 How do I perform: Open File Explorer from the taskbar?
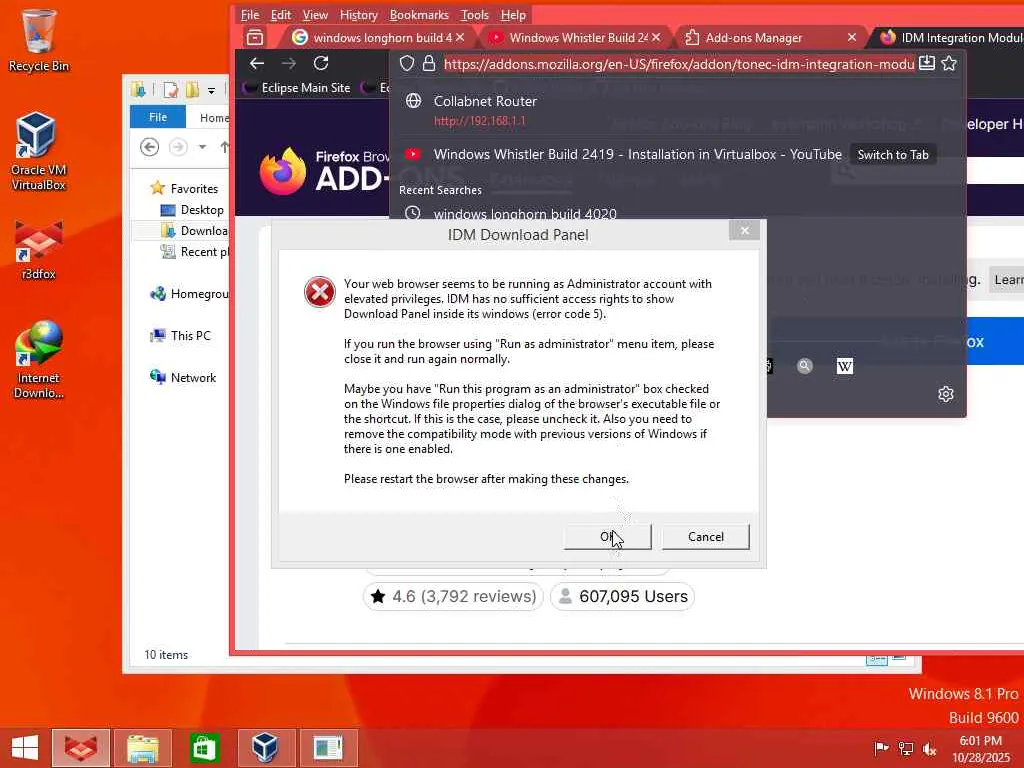tap(142, 748)
